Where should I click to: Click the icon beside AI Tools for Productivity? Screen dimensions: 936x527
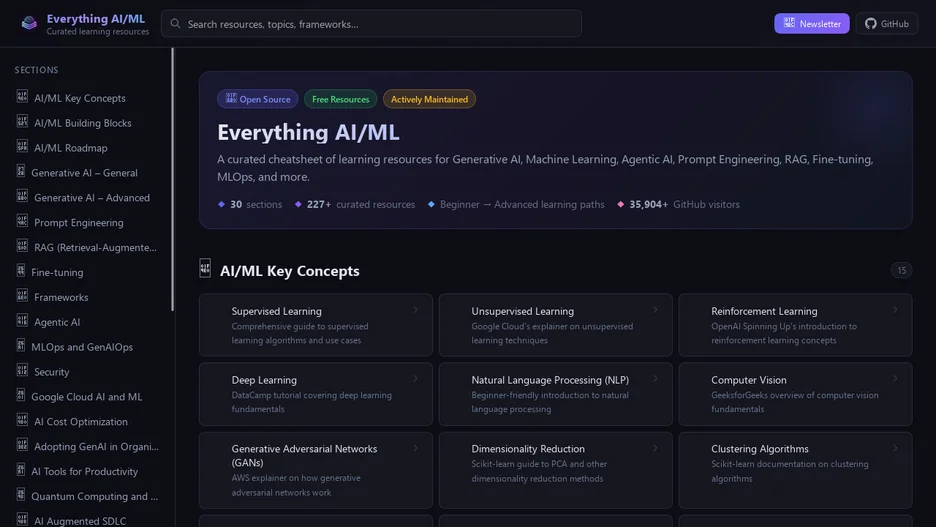(20, 470)
